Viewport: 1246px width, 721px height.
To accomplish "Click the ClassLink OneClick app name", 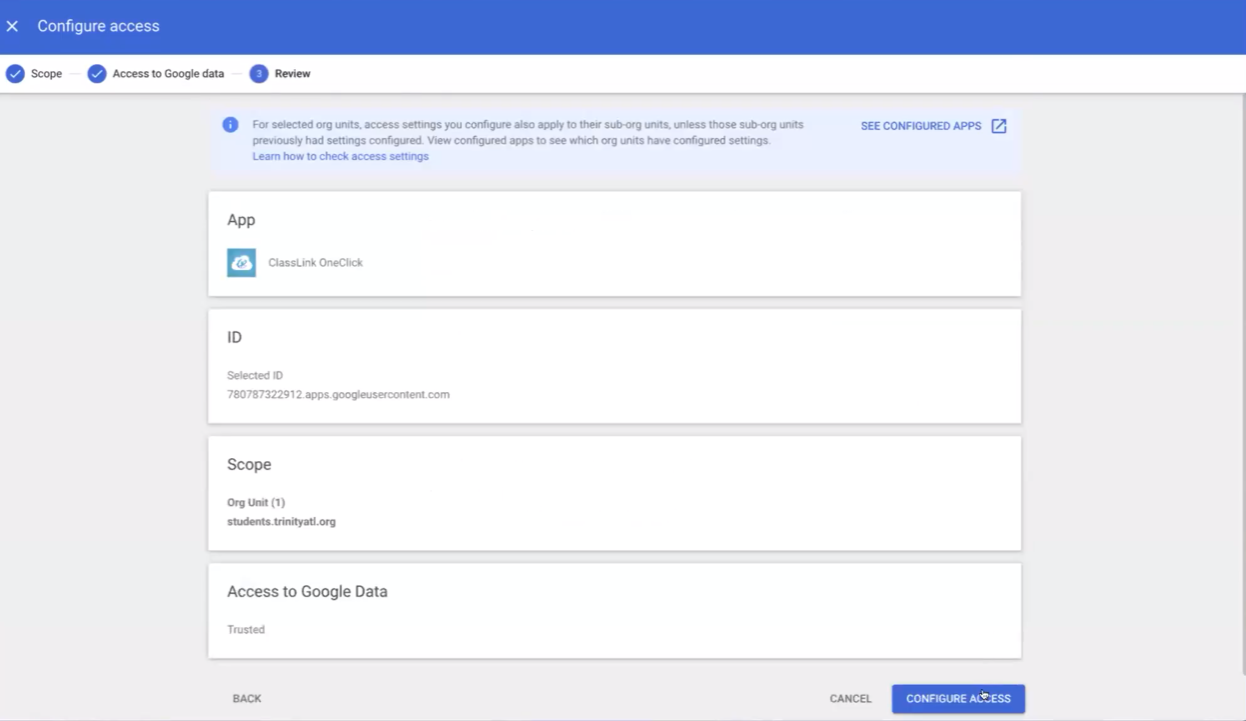I will pyautogui.click(x=315, y=263).
